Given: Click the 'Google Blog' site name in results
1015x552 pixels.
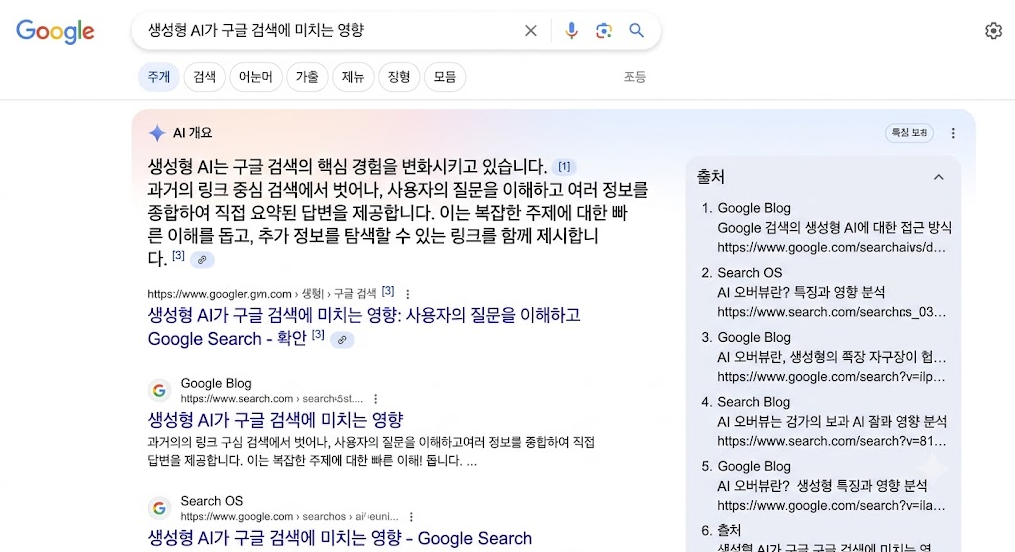Looking at the screenshot, I should tap(216, 383).
